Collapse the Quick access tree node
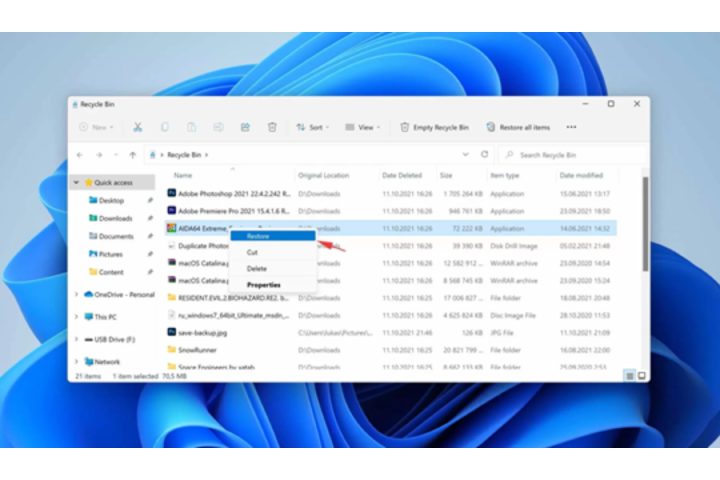 point(76,183)
